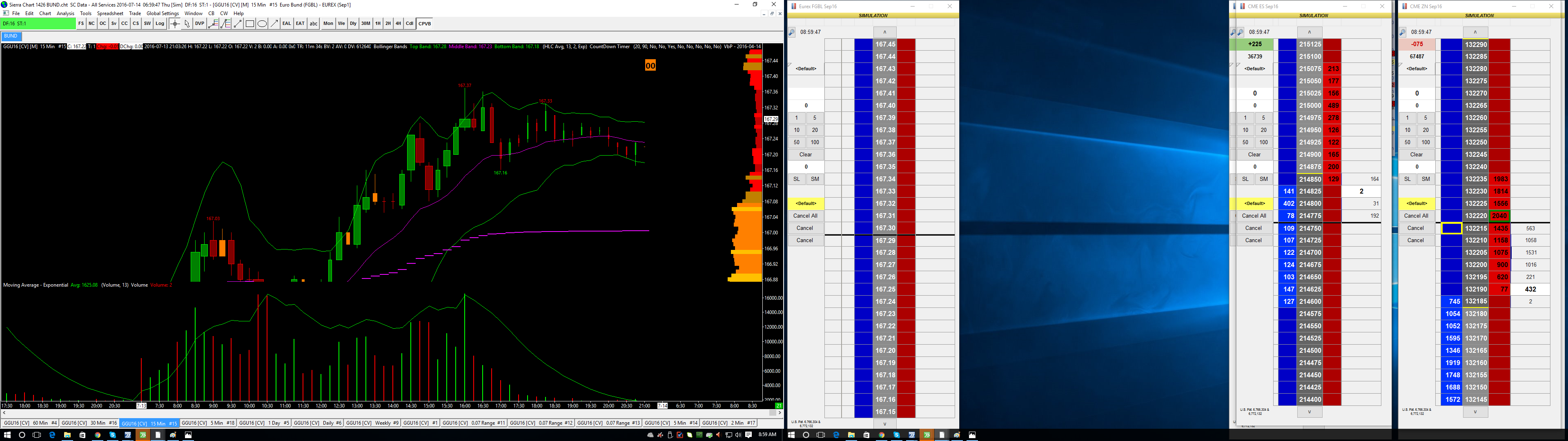
Task: Click 167.30 price cell in FGBL ladder
Action: pyautogui.click(x=884, y=228)
